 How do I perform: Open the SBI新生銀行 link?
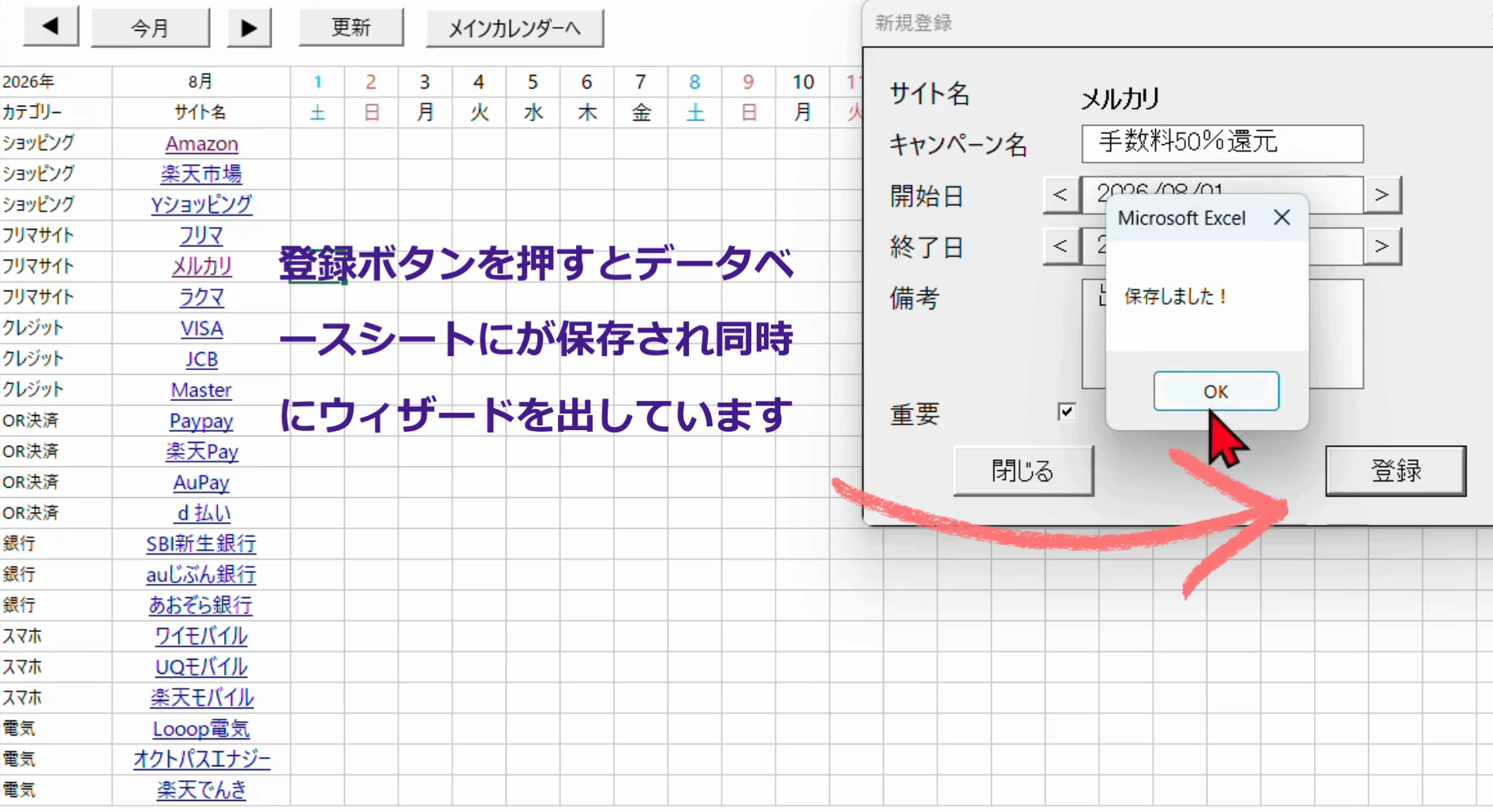(x=201, y=544)
